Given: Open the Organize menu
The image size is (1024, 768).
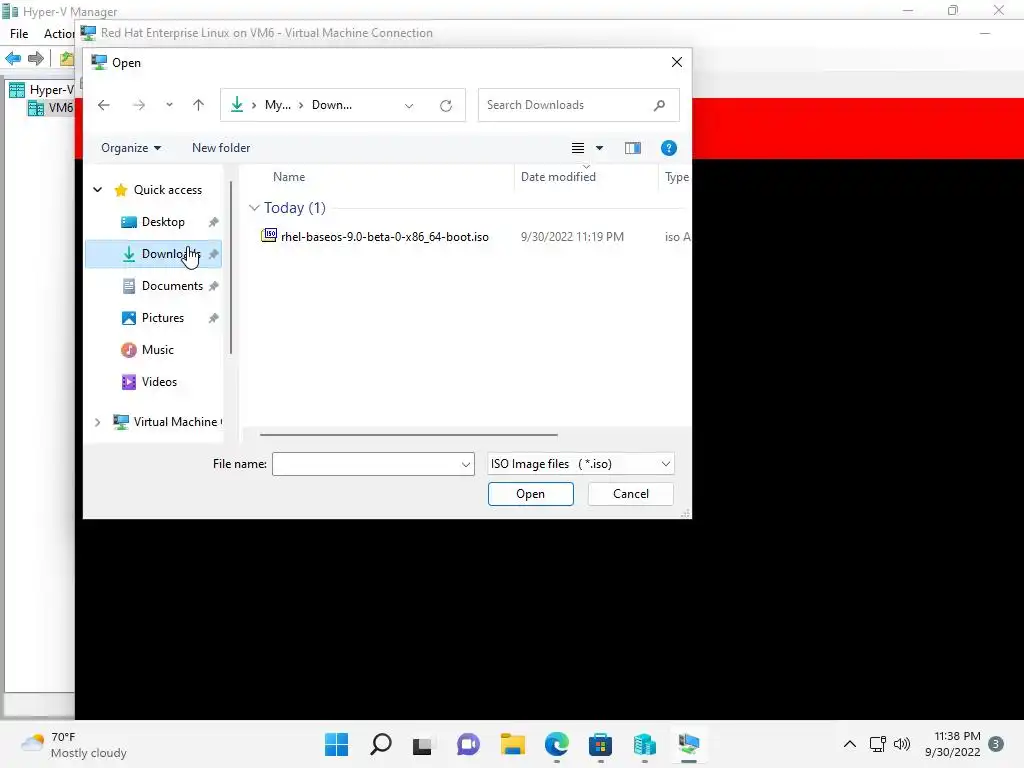Looking at the screenshot, I should point(131,148).
